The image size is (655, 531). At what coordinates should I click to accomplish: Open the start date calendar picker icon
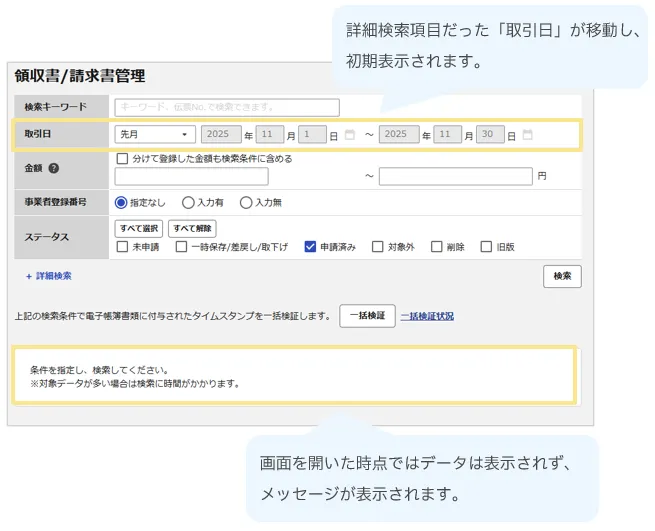tap(349, 135)
